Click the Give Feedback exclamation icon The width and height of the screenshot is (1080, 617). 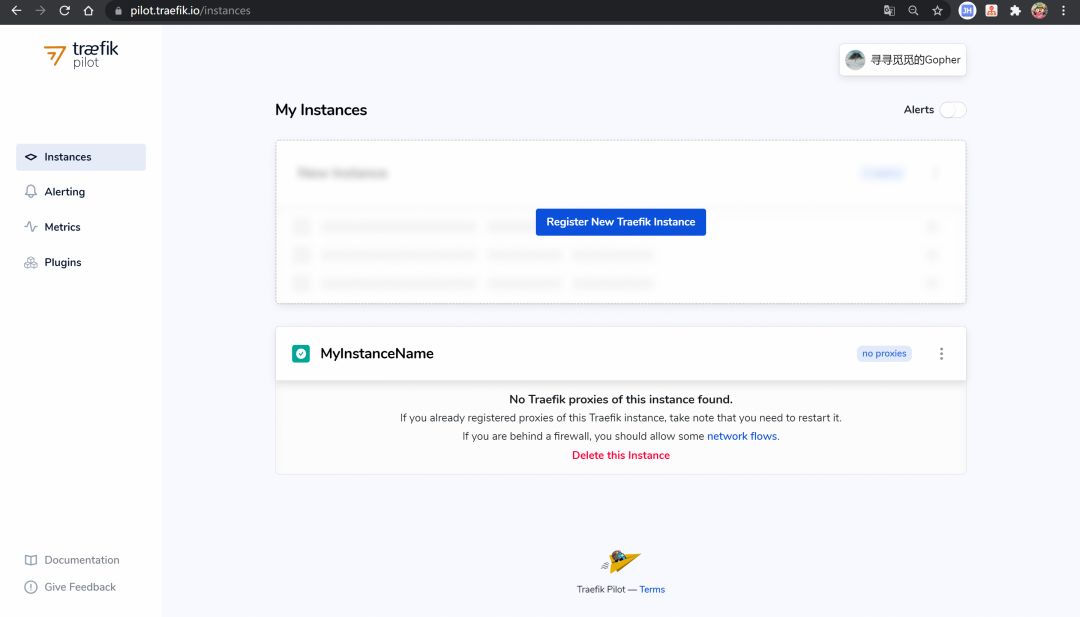coord(30,587)
